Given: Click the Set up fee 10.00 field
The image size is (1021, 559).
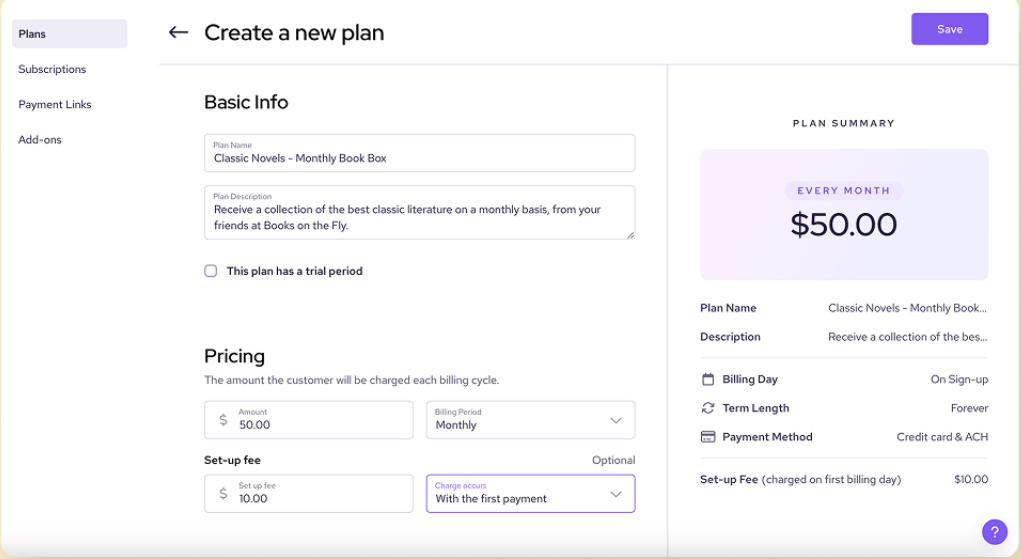Looking at the screenshot, I should point(309,493).
